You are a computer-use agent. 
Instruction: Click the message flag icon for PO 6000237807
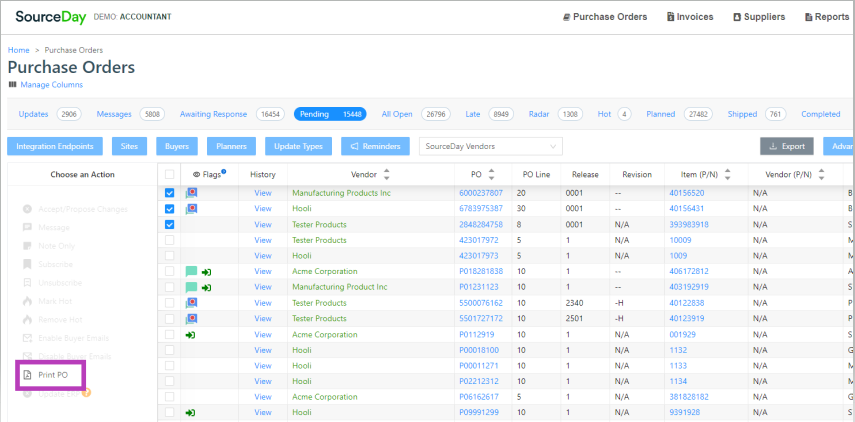pos(191,192)
